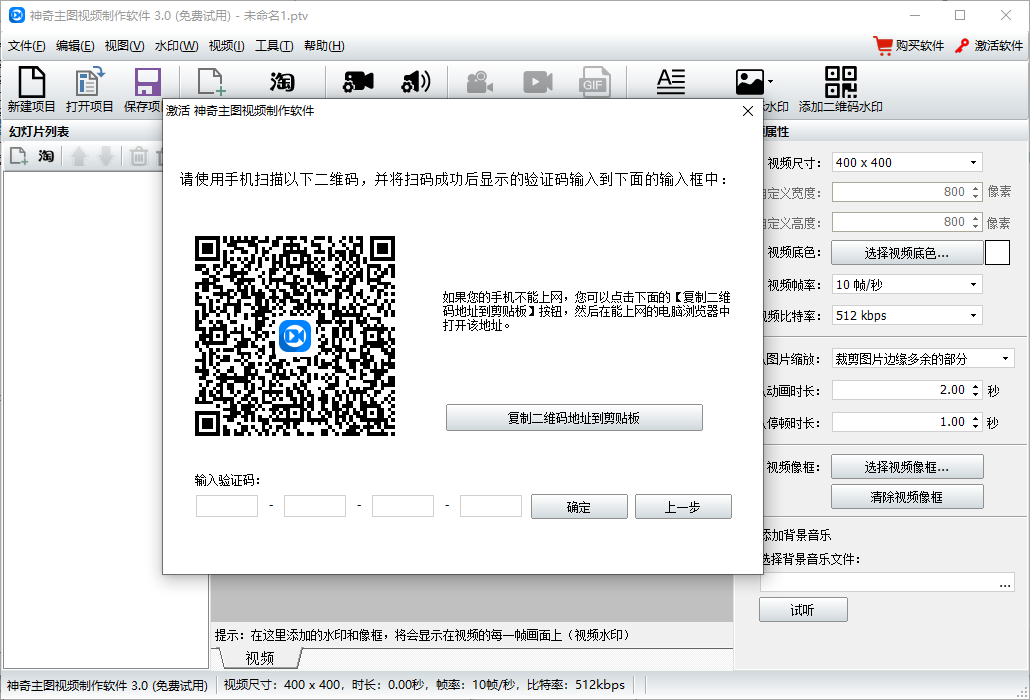
Task: Close the activation dialog with X
Action: pos(748,111)
